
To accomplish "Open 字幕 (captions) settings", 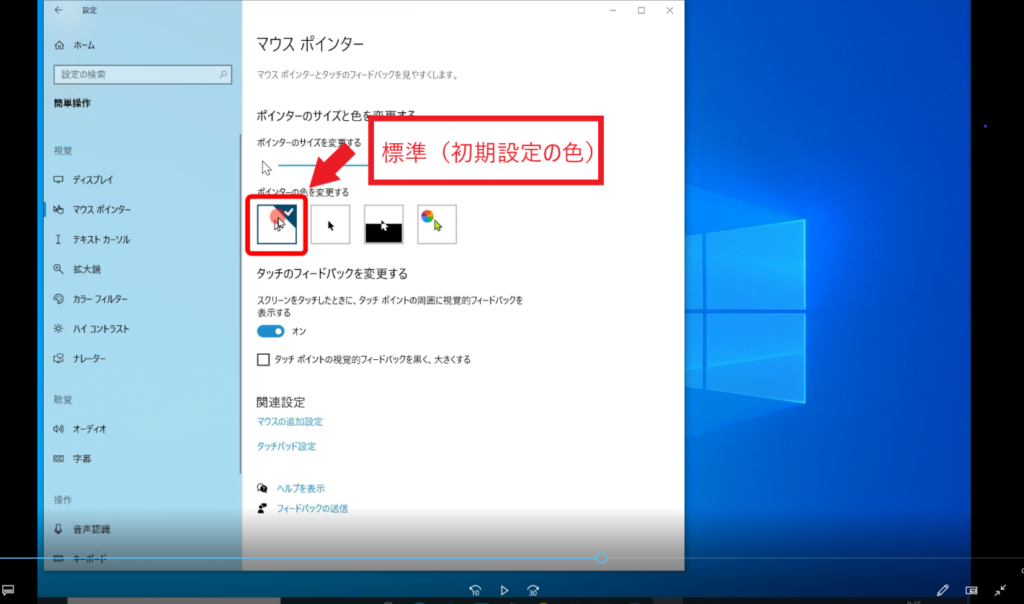I will pos(81,459).
